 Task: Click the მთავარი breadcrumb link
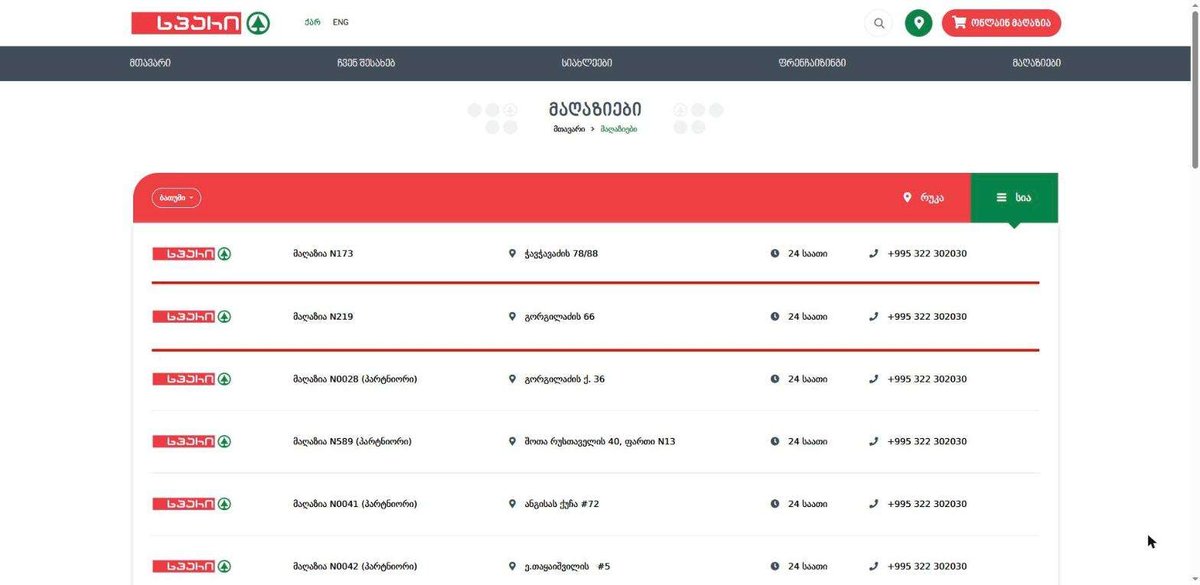point(569,129)
